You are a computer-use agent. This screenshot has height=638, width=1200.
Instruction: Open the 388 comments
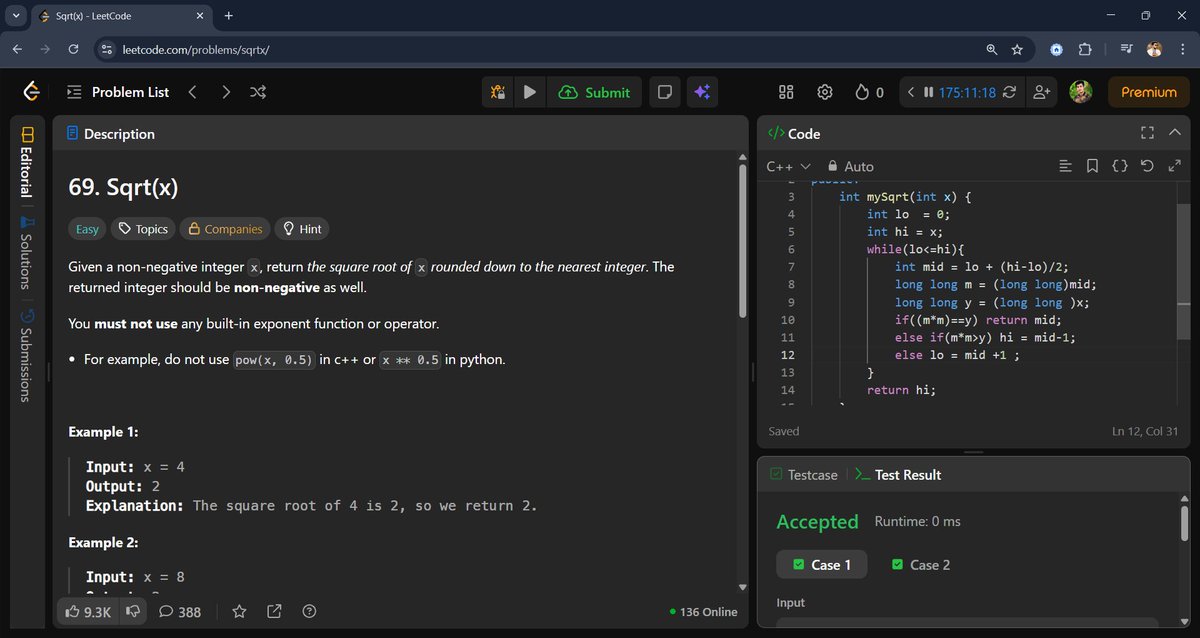pyautogui.click(x=180, y=611)
